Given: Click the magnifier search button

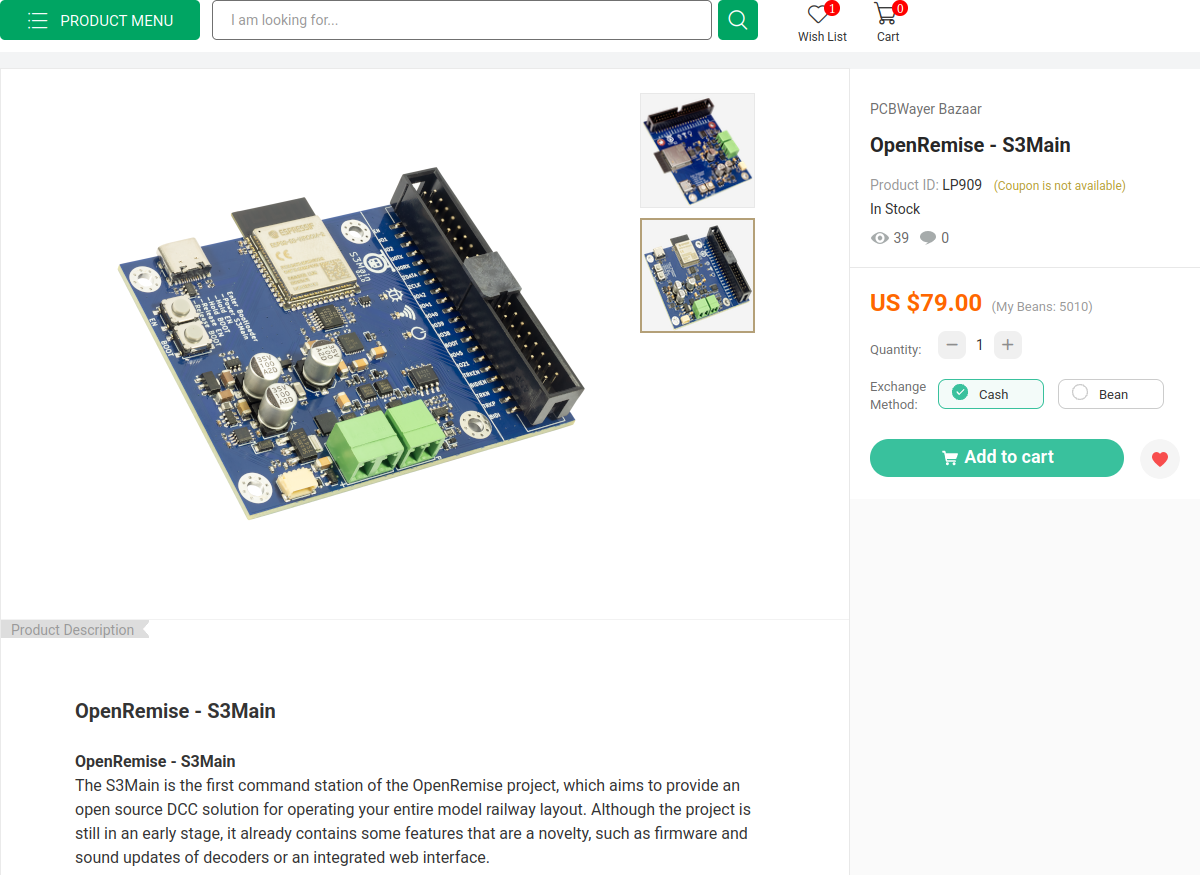Looking at the screenshot, I should pos(738,20).
